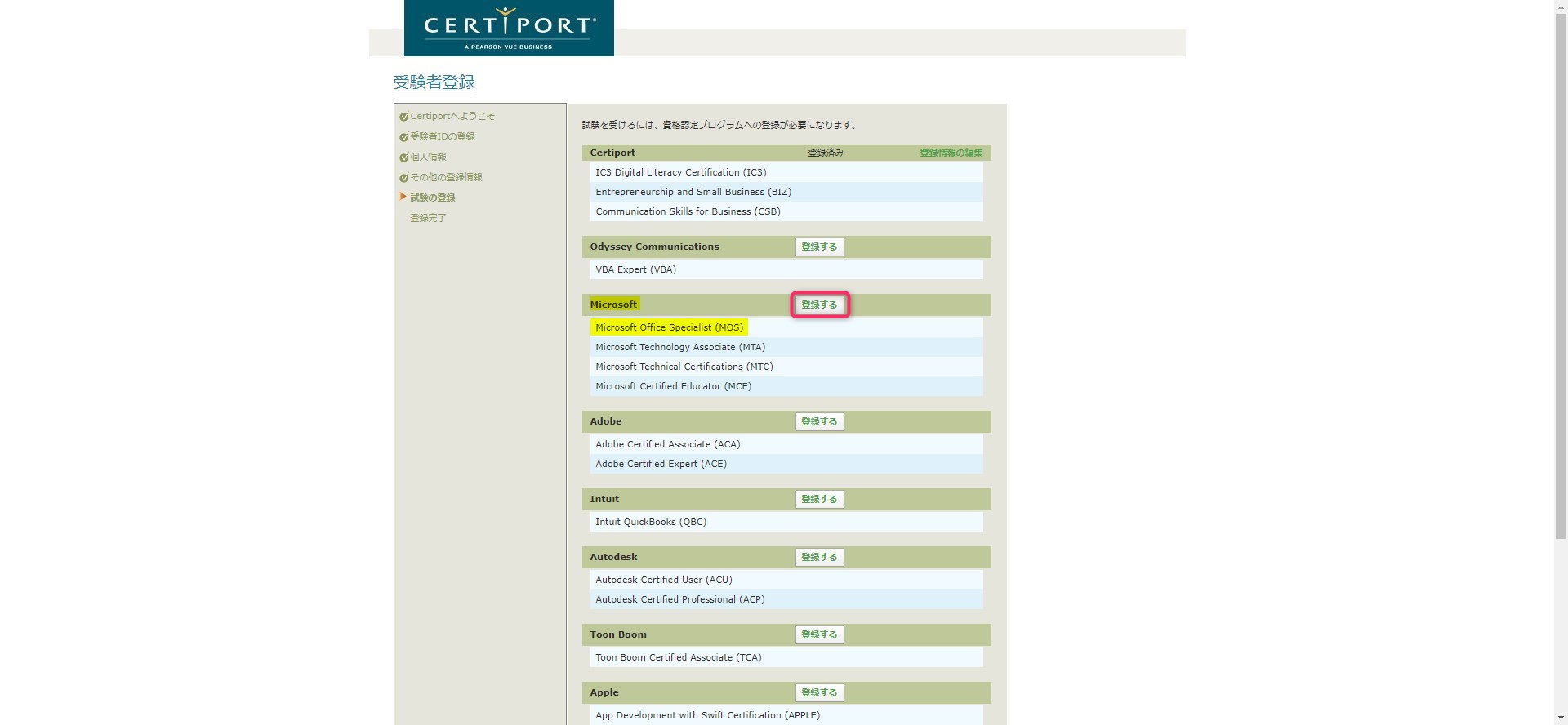Register for the Intuit program
The height and width of the screenshot is (725, 1568).
[819, 500]
